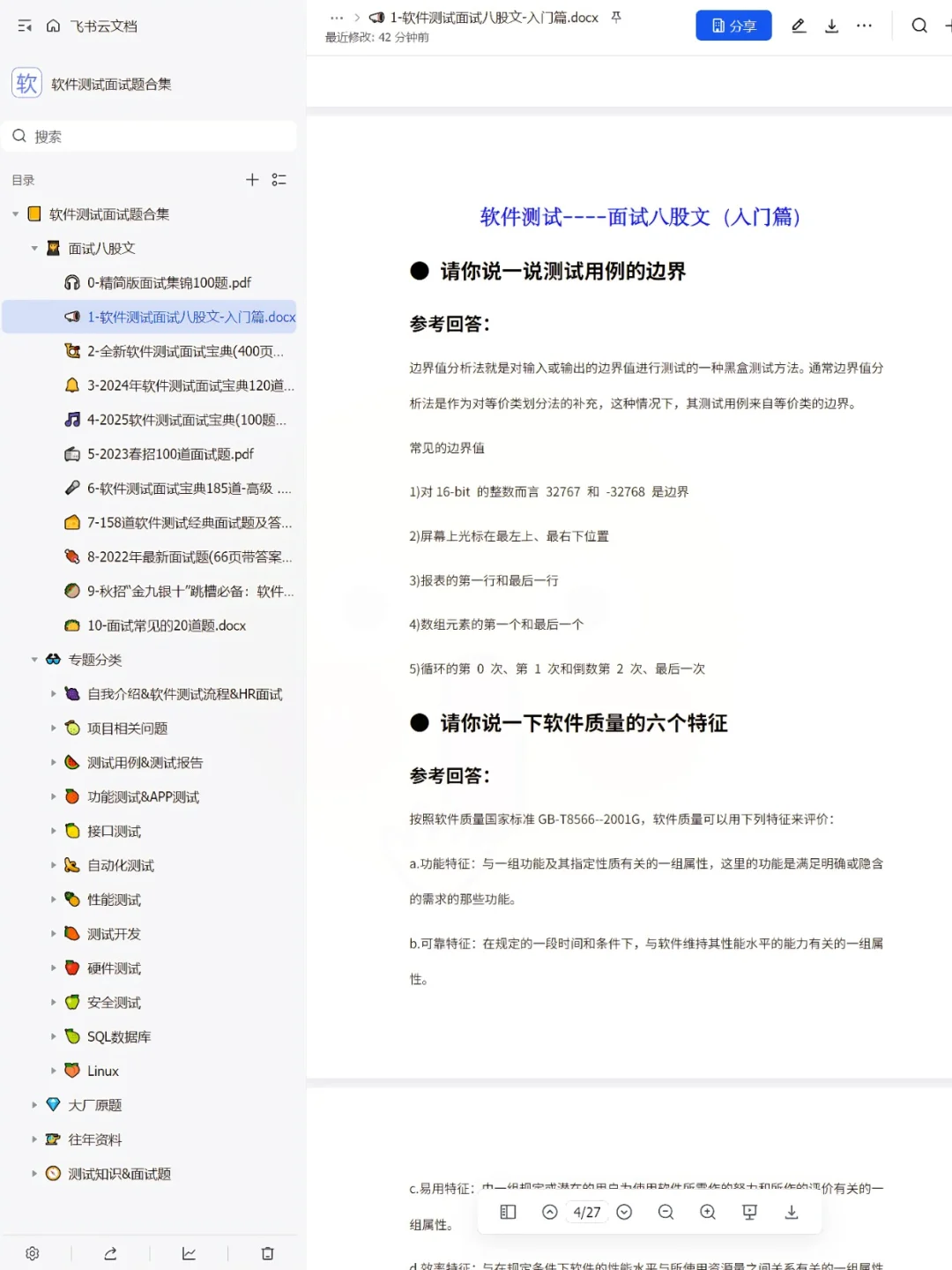Start editing with the pencil icon

[798, 26]
